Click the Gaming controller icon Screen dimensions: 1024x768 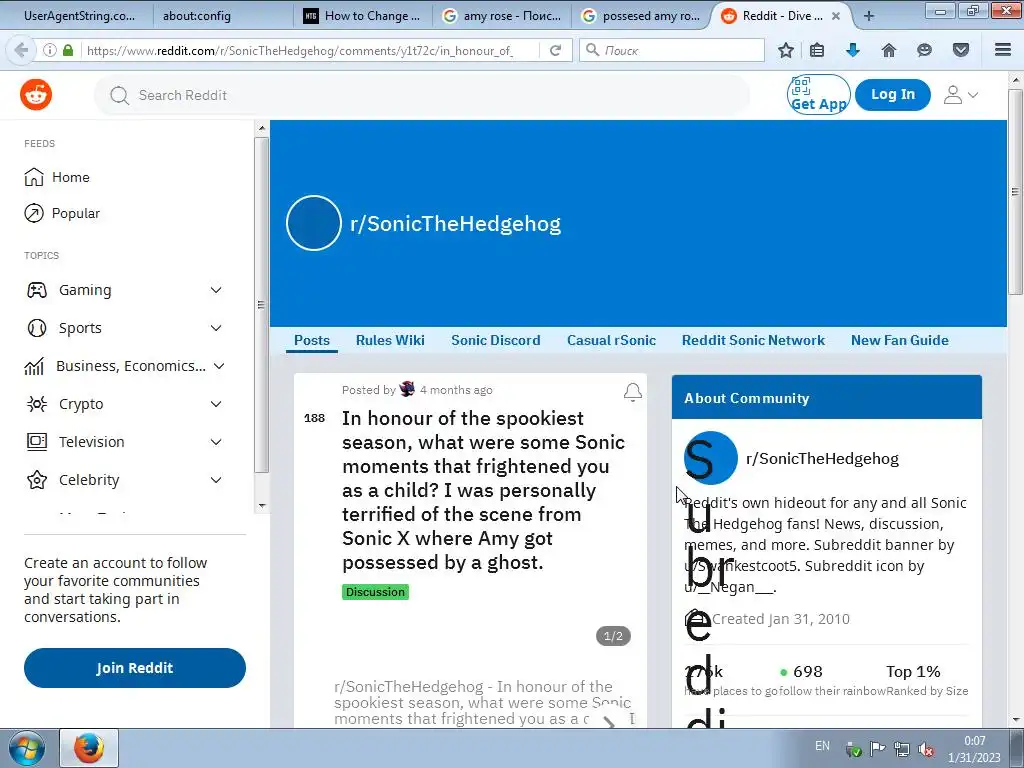37,290
